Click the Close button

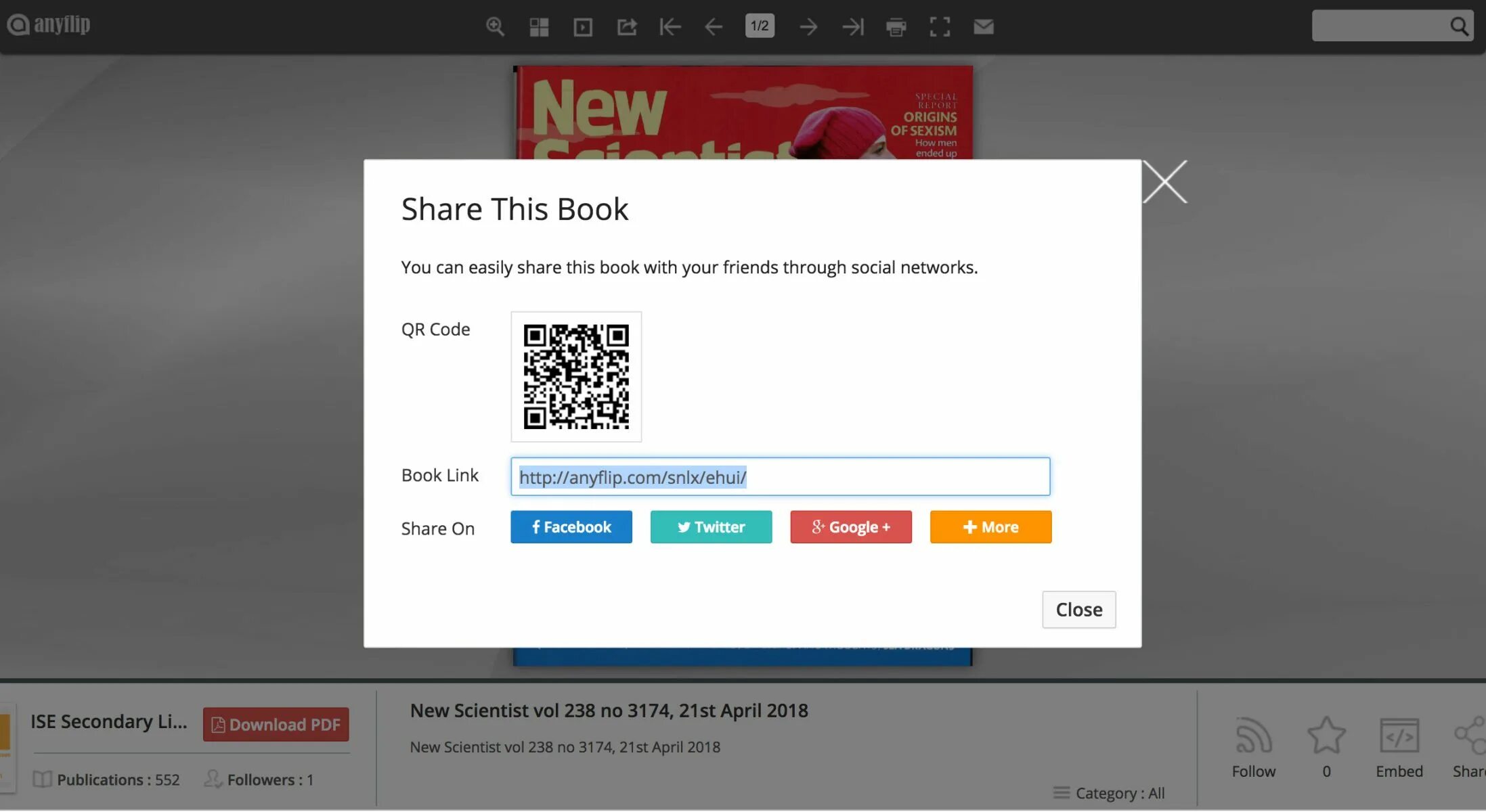[1079, 610]
